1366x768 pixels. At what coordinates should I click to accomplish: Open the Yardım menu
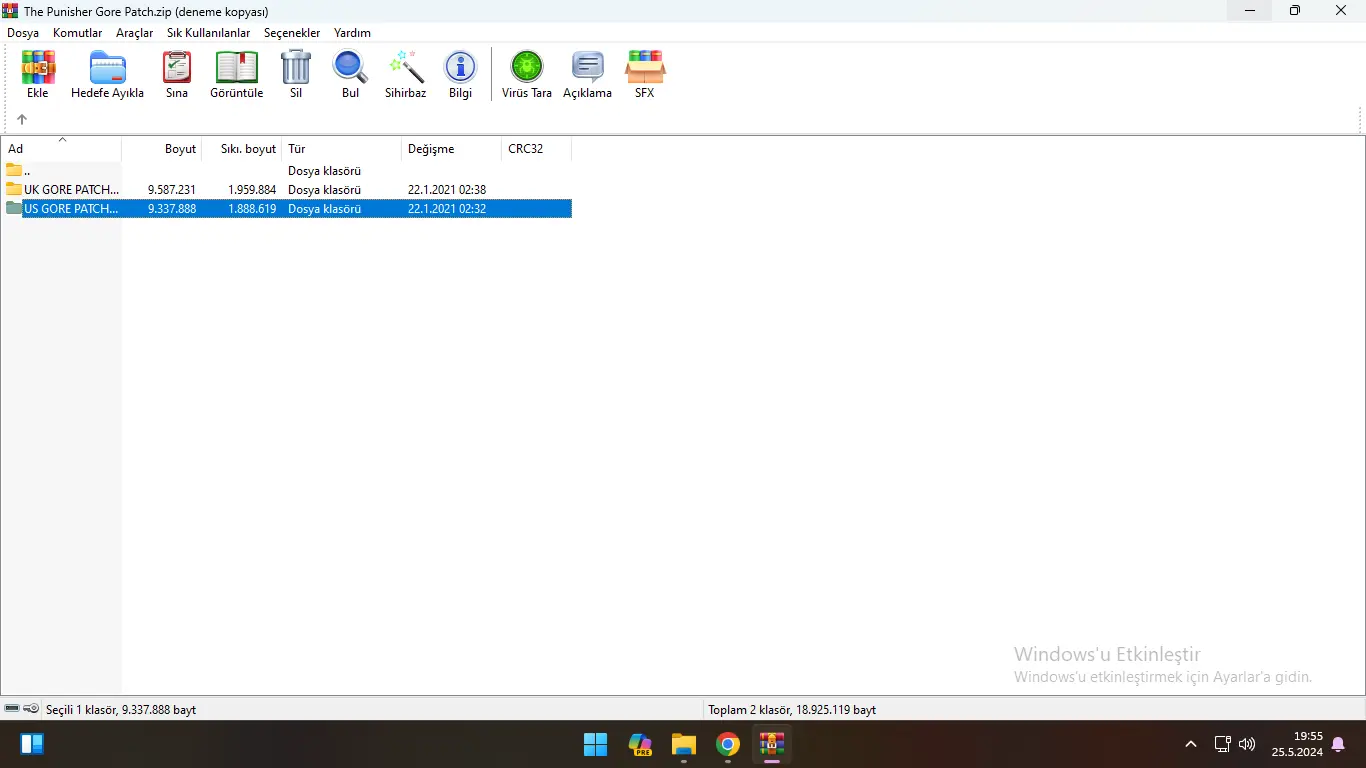pyautogui.click(x=352, y=33)
